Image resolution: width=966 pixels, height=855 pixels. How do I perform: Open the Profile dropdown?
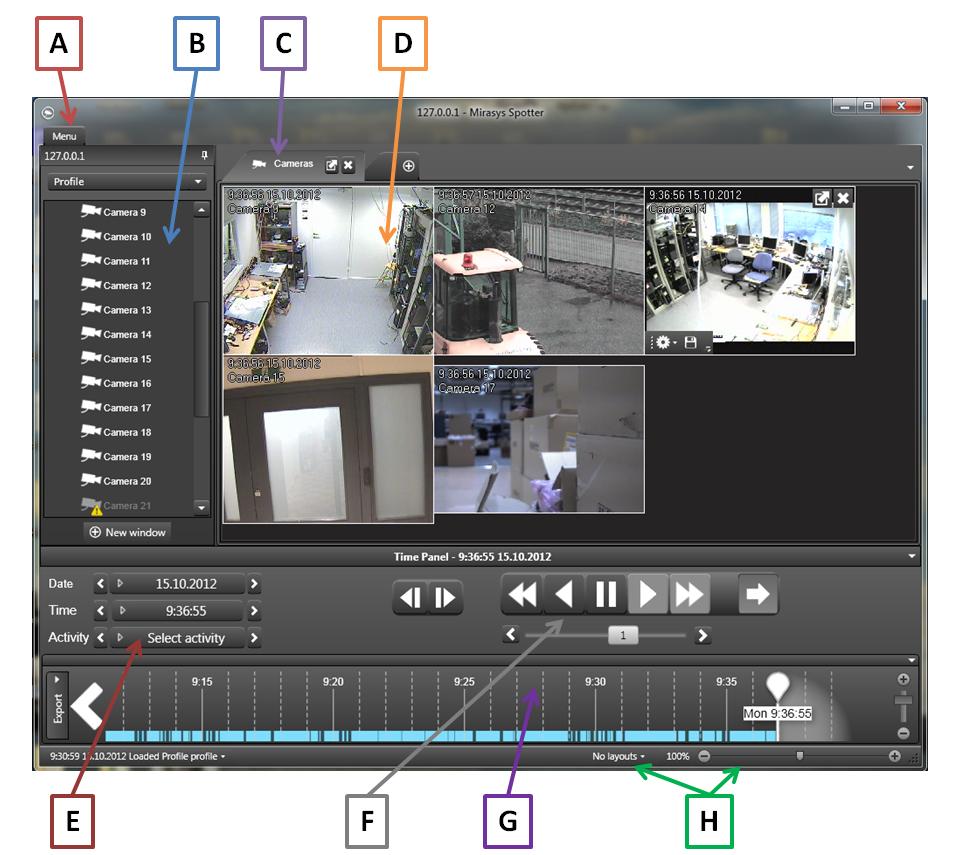[127, 182]
